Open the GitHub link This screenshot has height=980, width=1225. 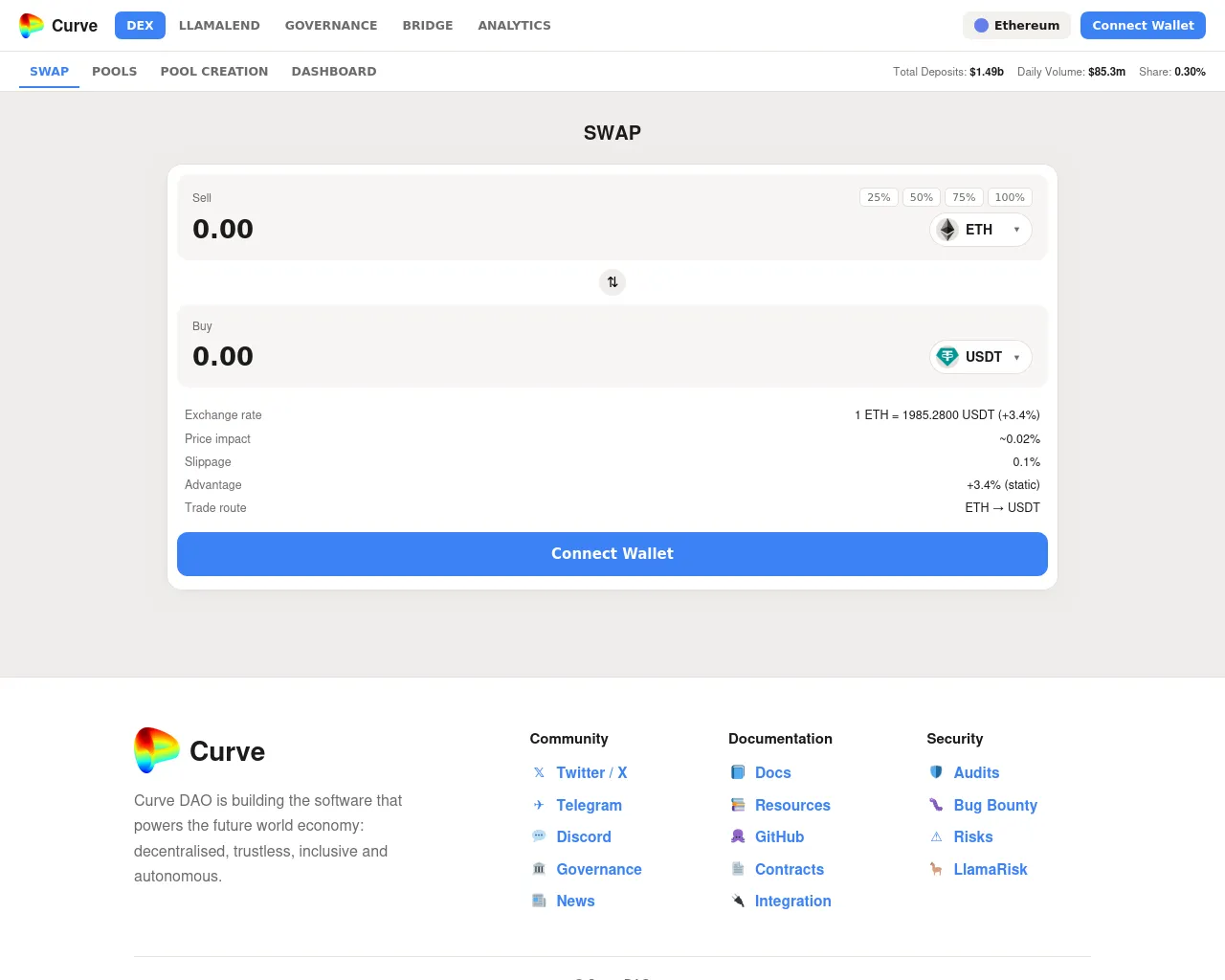779,836
